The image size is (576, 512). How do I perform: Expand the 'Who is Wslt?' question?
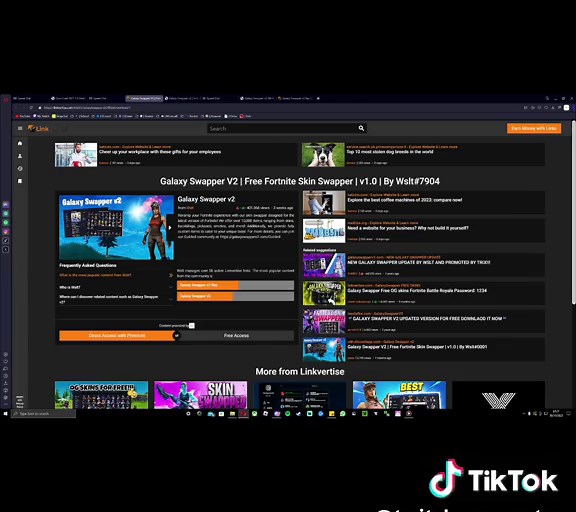(x=116, y=287)
